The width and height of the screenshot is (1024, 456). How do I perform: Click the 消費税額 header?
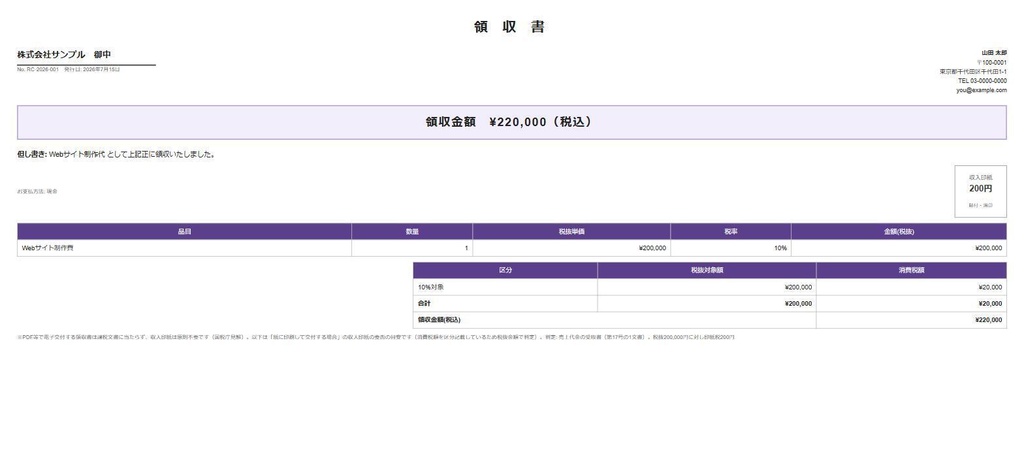(x=911, y=270)
